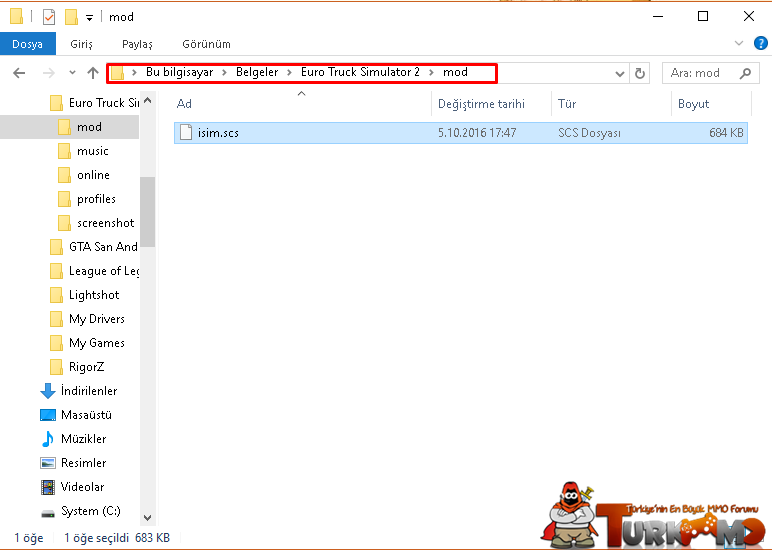The image size is (772, 550).
Task: Open the My Drivers folder in tree
Action: [x=87, y=319]
